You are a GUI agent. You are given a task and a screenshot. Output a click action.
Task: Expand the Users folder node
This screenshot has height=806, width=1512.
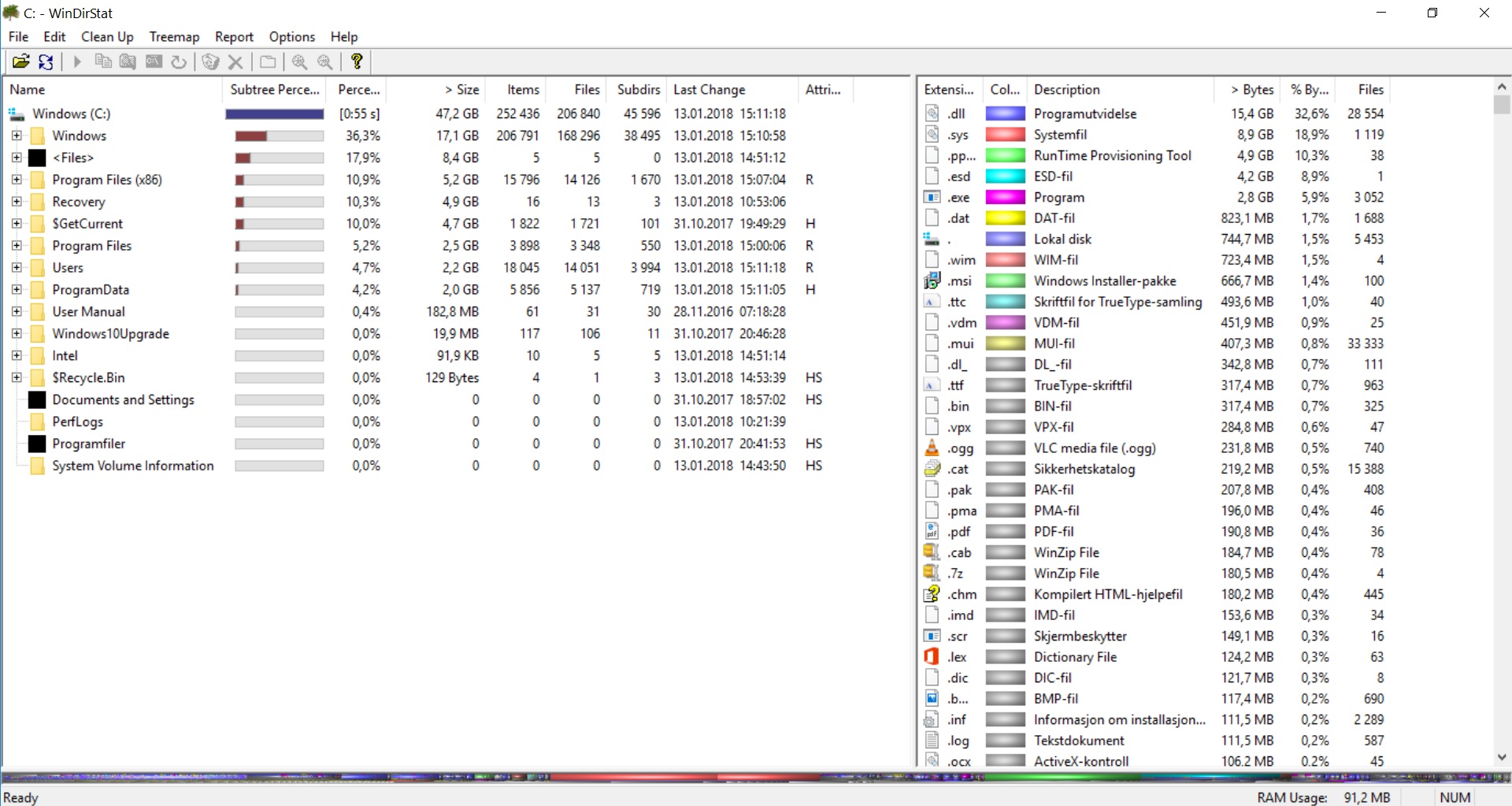click(16, 268)
